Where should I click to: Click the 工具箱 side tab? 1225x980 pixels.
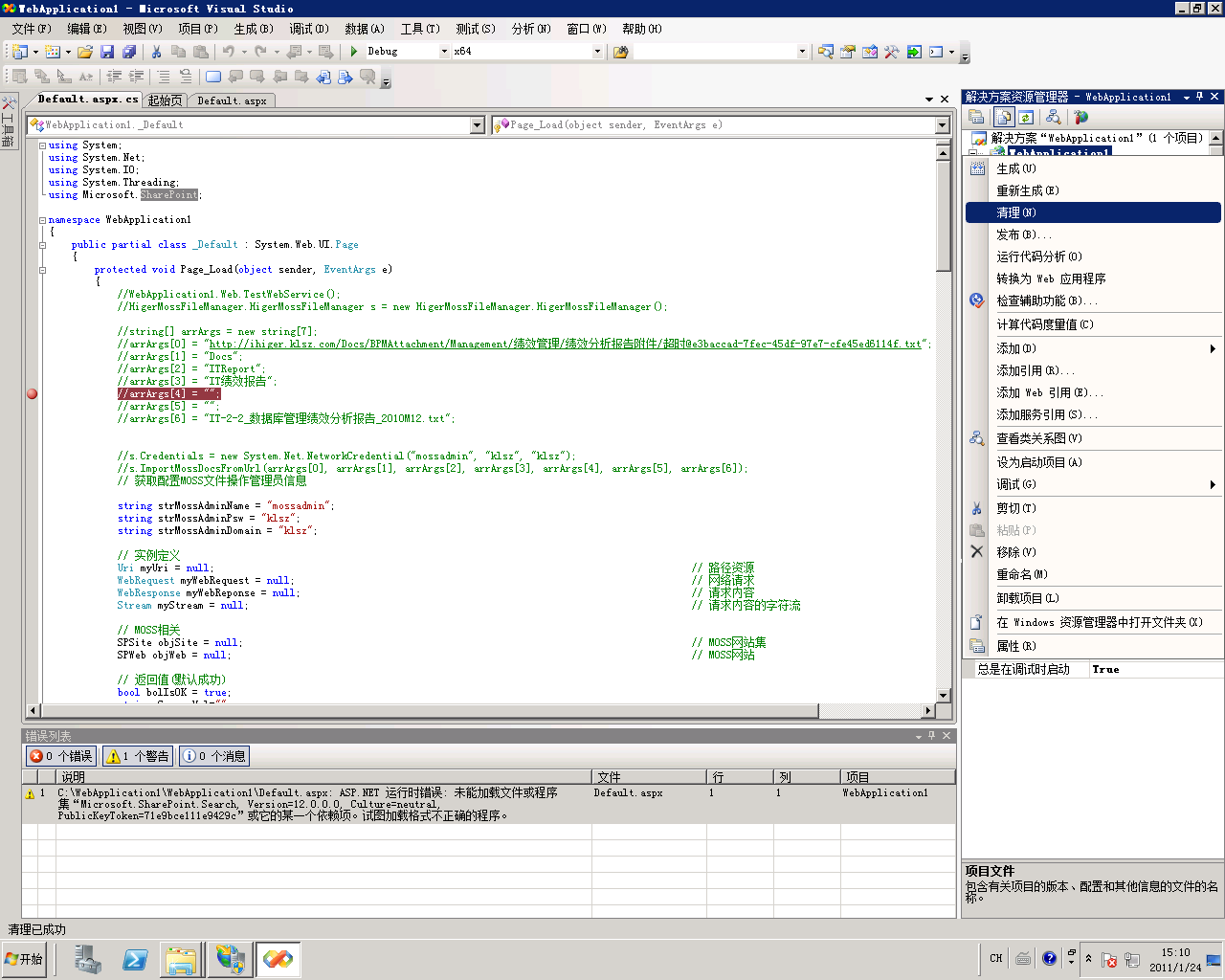point(8,122)
